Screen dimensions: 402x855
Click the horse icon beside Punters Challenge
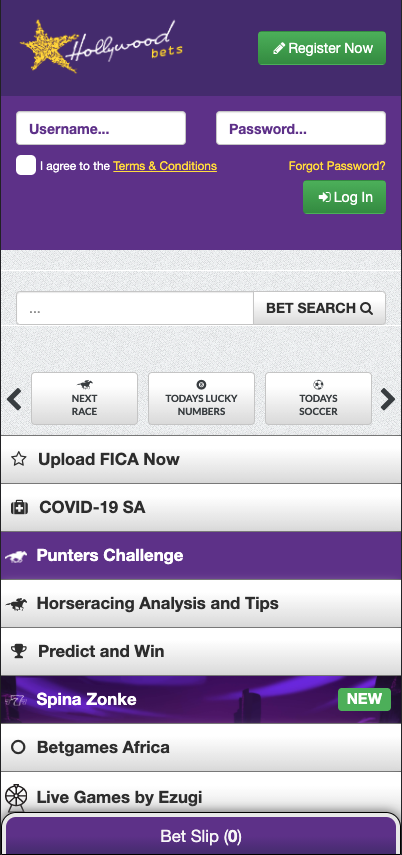coord(16,556)
